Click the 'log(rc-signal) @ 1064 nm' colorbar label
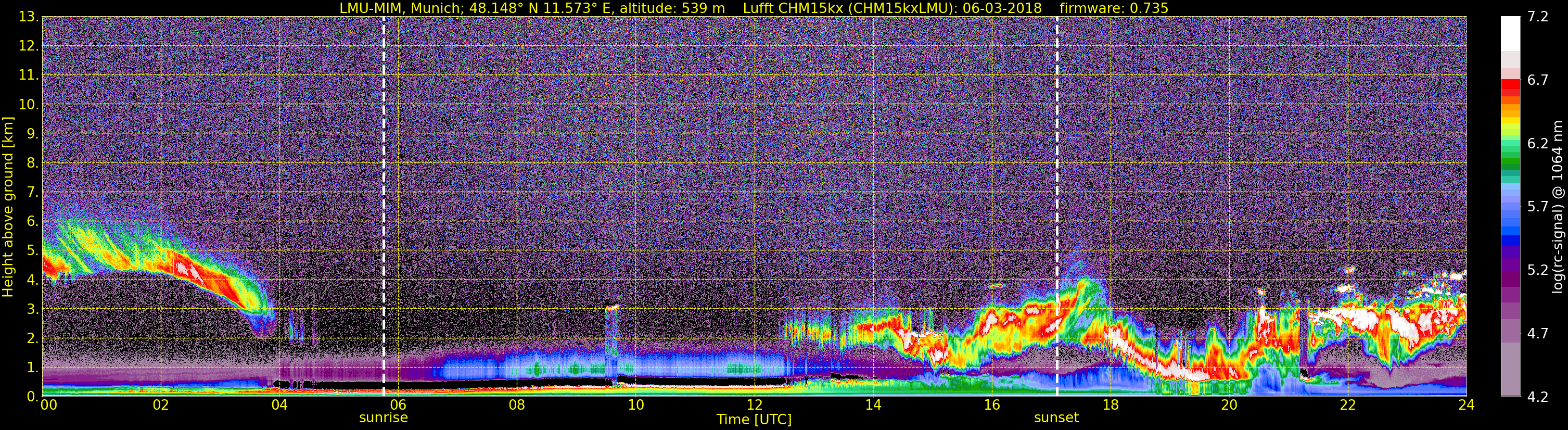The height and width of the screenshot is (430, 1568). pos(1557,207)
